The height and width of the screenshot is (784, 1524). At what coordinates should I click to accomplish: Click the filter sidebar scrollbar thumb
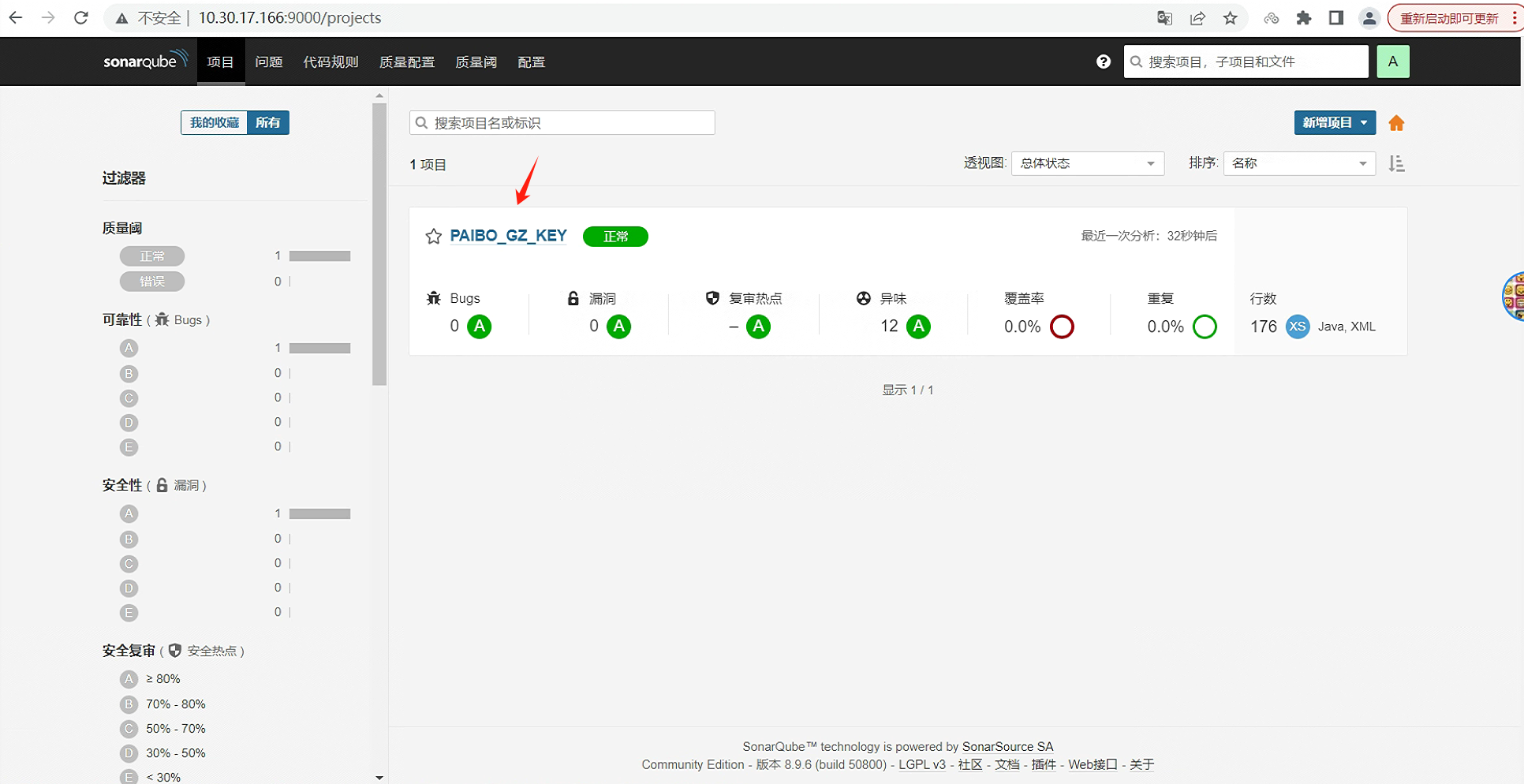click(379, 245)
